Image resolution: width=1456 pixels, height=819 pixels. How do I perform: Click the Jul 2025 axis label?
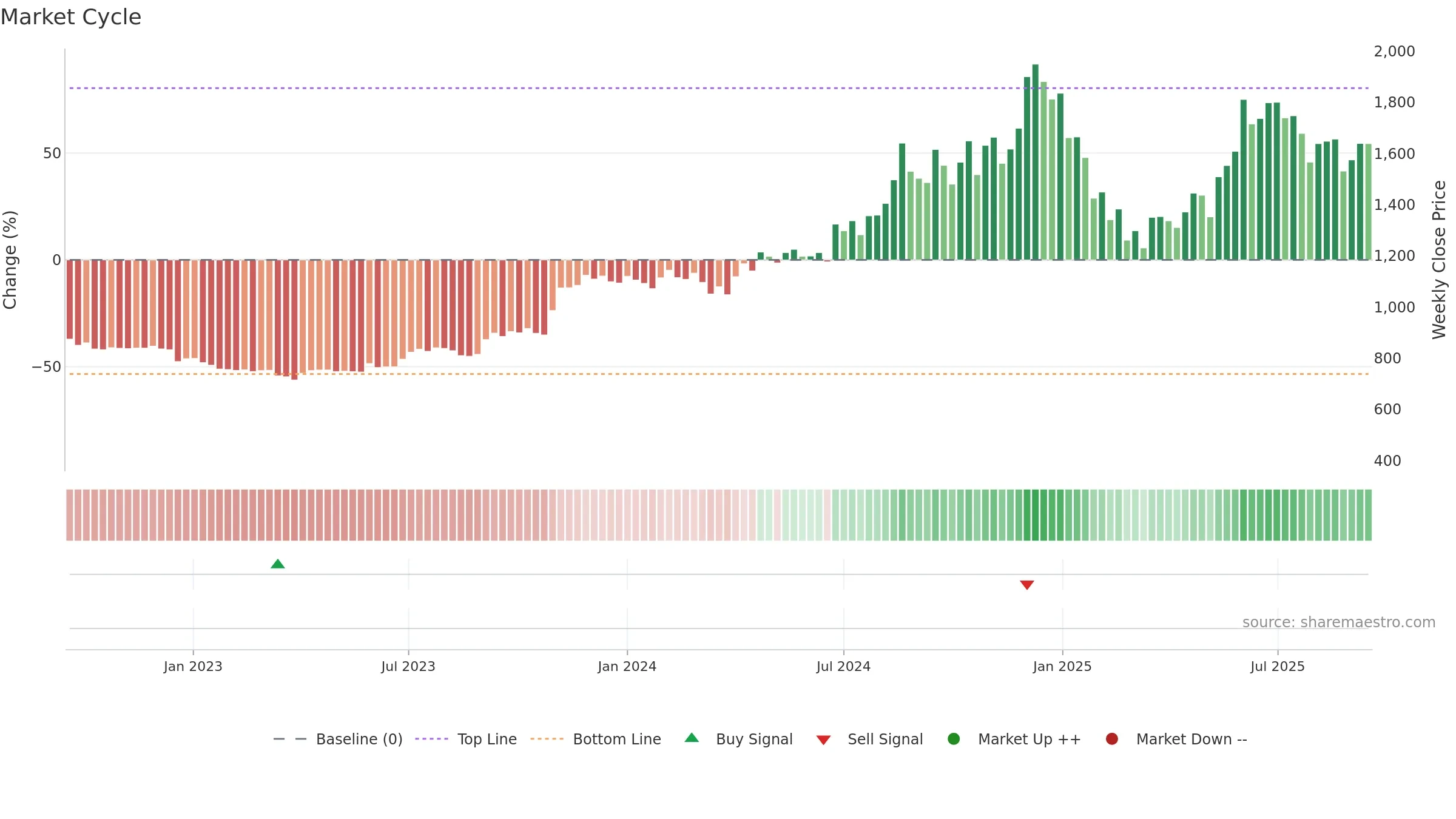pos(1278,666)
